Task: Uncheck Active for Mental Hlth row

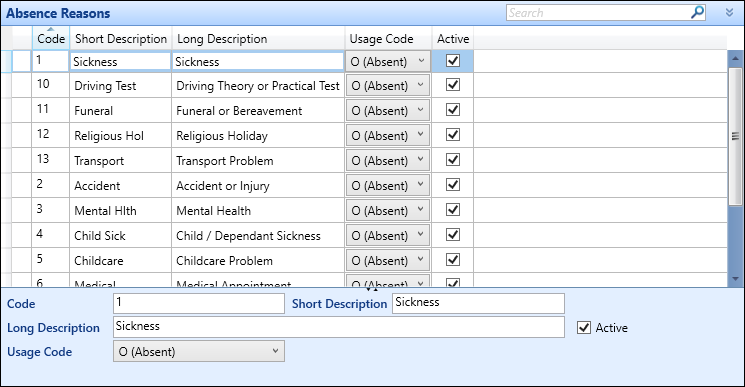Action: coord(453,209)
